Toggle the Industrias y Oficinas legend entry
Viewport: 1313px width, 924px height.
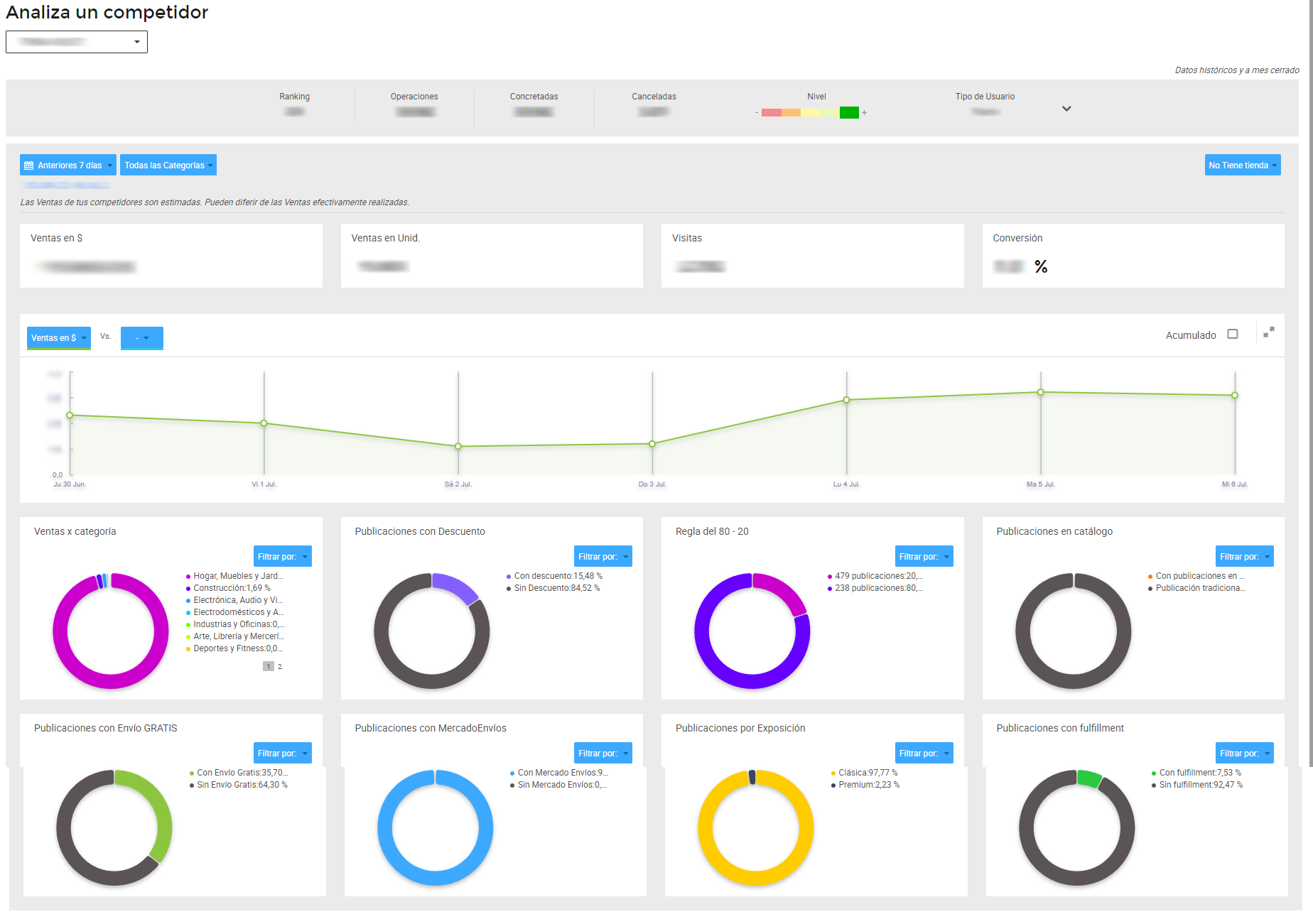[x=234, y=624]
